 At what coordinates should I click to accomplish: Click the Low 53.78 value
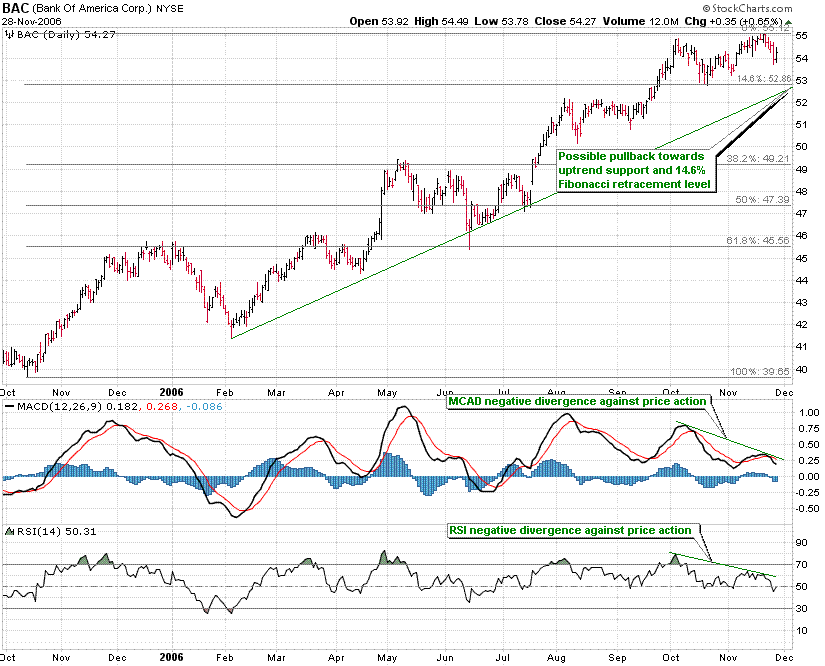(x=501, y=22)
